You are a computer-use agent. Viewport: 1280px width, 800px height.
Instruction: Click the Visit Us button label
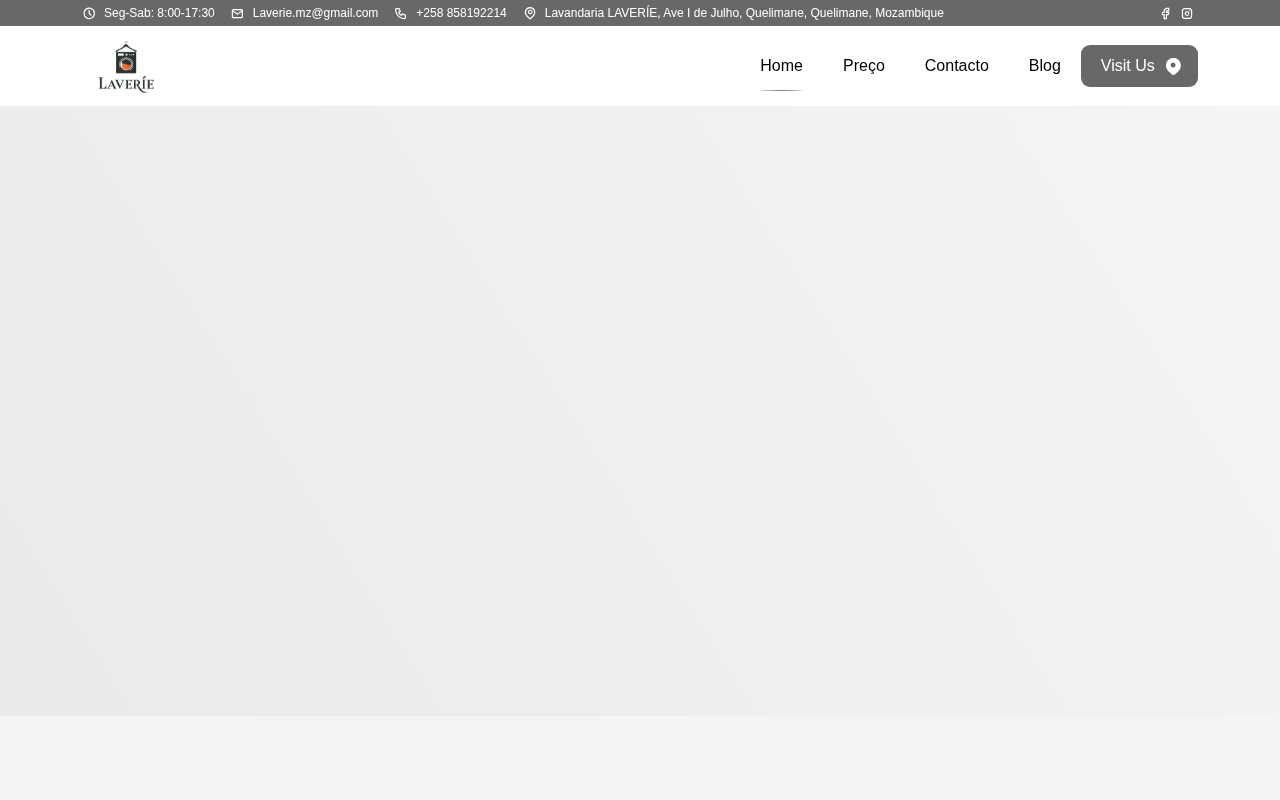click(1127, 66)
